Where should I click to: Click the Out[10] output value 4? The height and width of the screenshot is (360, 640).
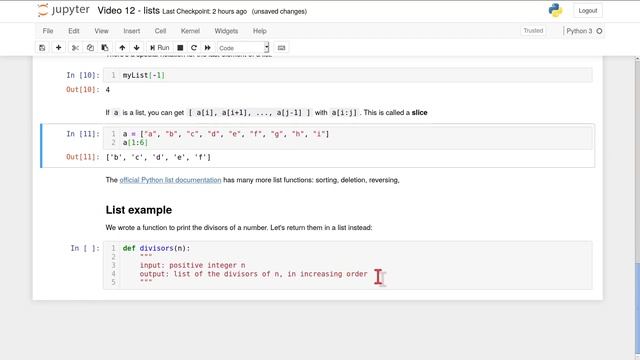click(108, 90)
